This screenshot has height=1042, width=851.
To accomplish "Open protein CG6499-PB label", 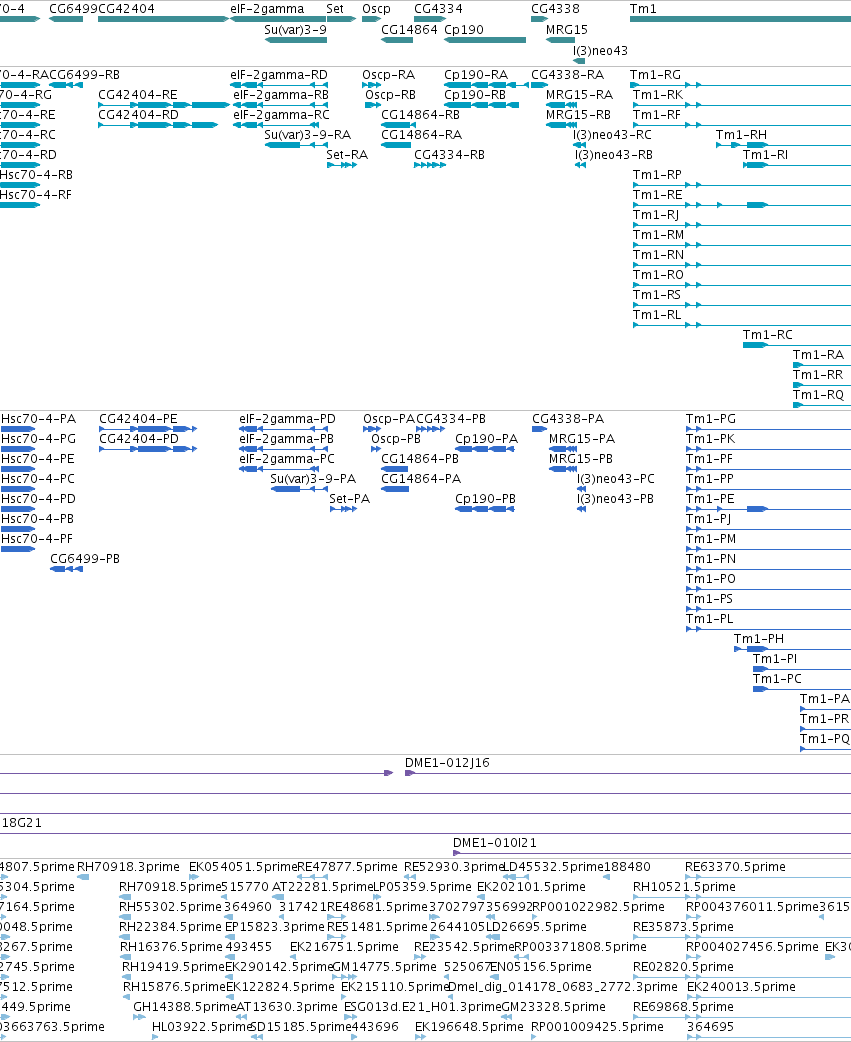I will [85, 559].
